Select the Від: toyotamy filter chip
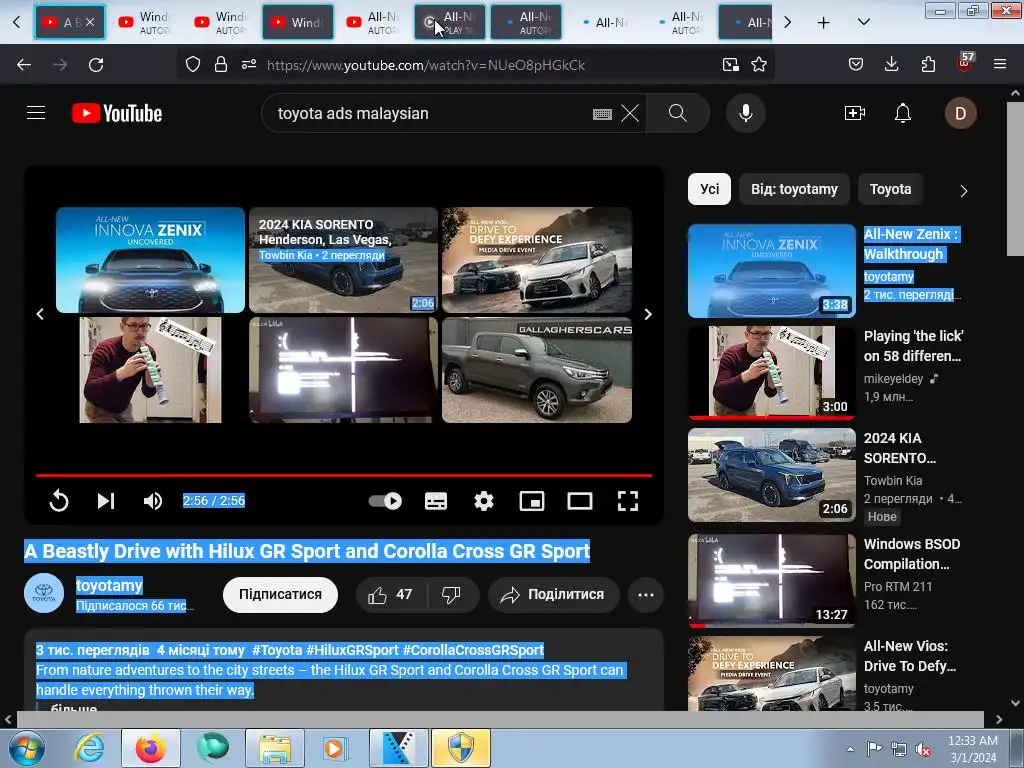This screenshot has height=768, width=1024. tap(794, 189)
